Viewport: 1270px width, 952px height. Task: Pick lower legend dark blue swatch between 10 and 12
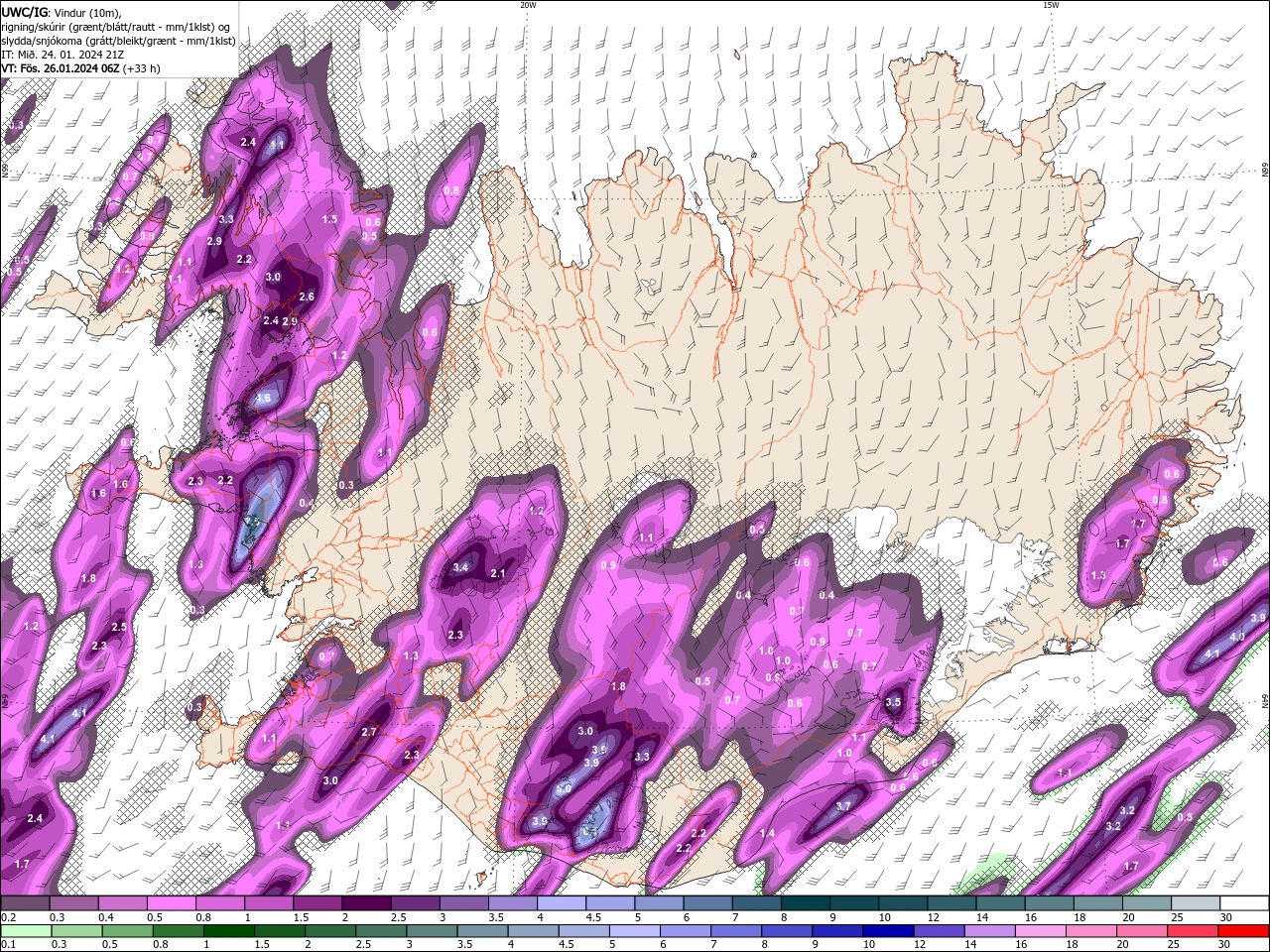[x=891, y=930]
